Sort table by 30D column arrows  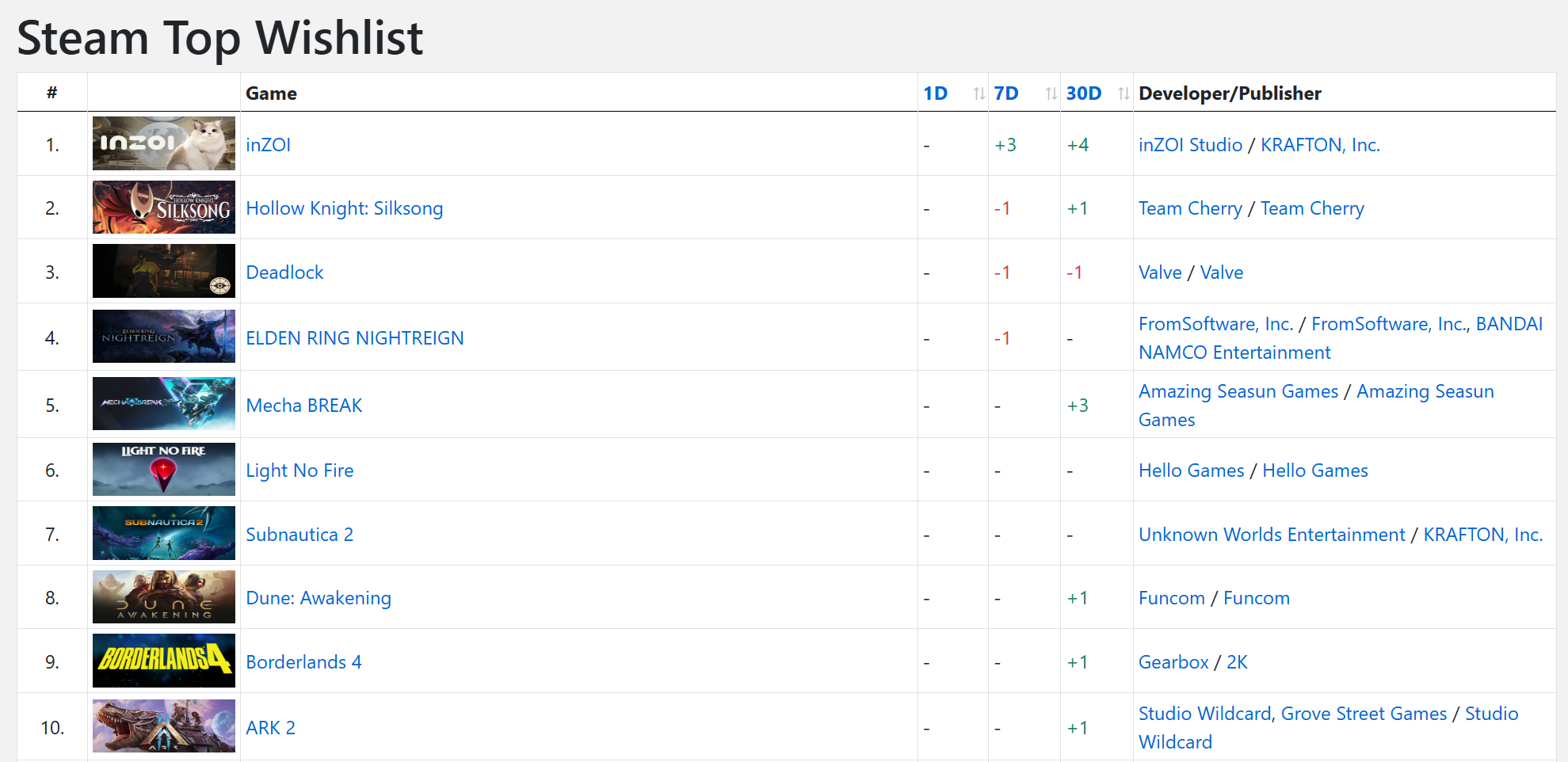pyautogui.click(x=1124, y=93)
